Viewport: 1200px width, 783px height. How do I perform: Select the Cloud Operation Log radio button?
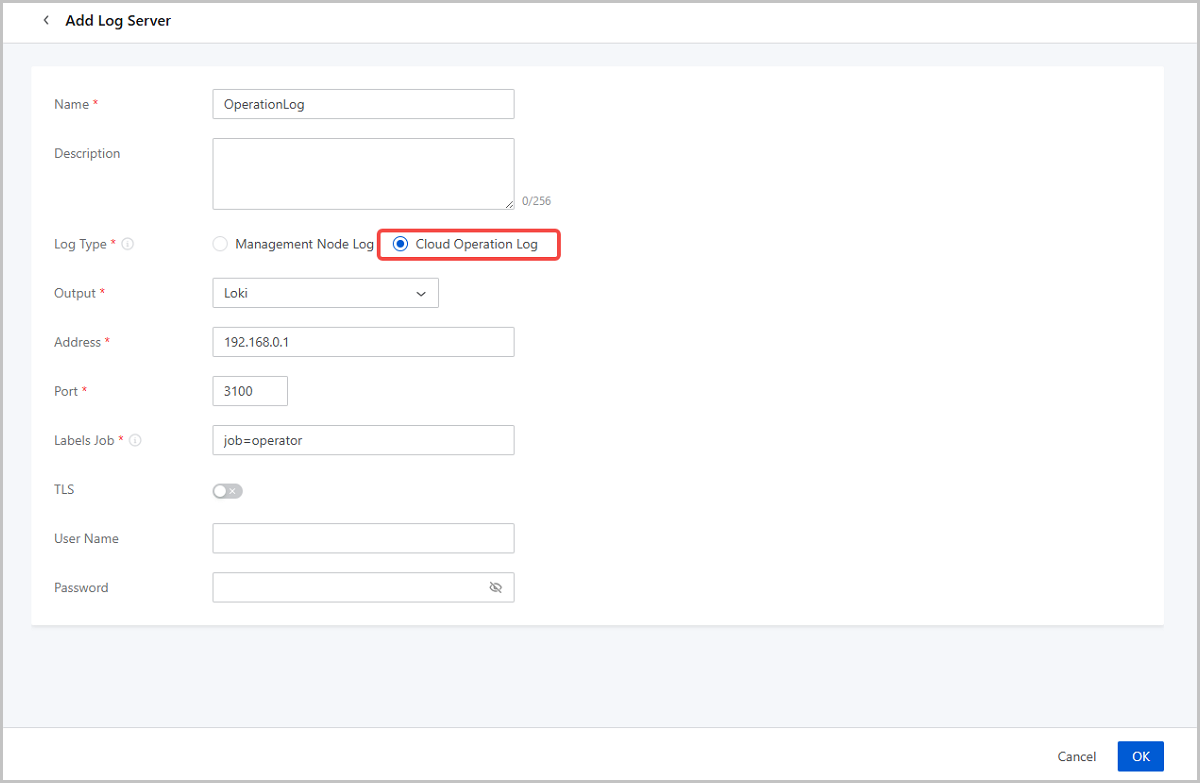tap(400, 244)
